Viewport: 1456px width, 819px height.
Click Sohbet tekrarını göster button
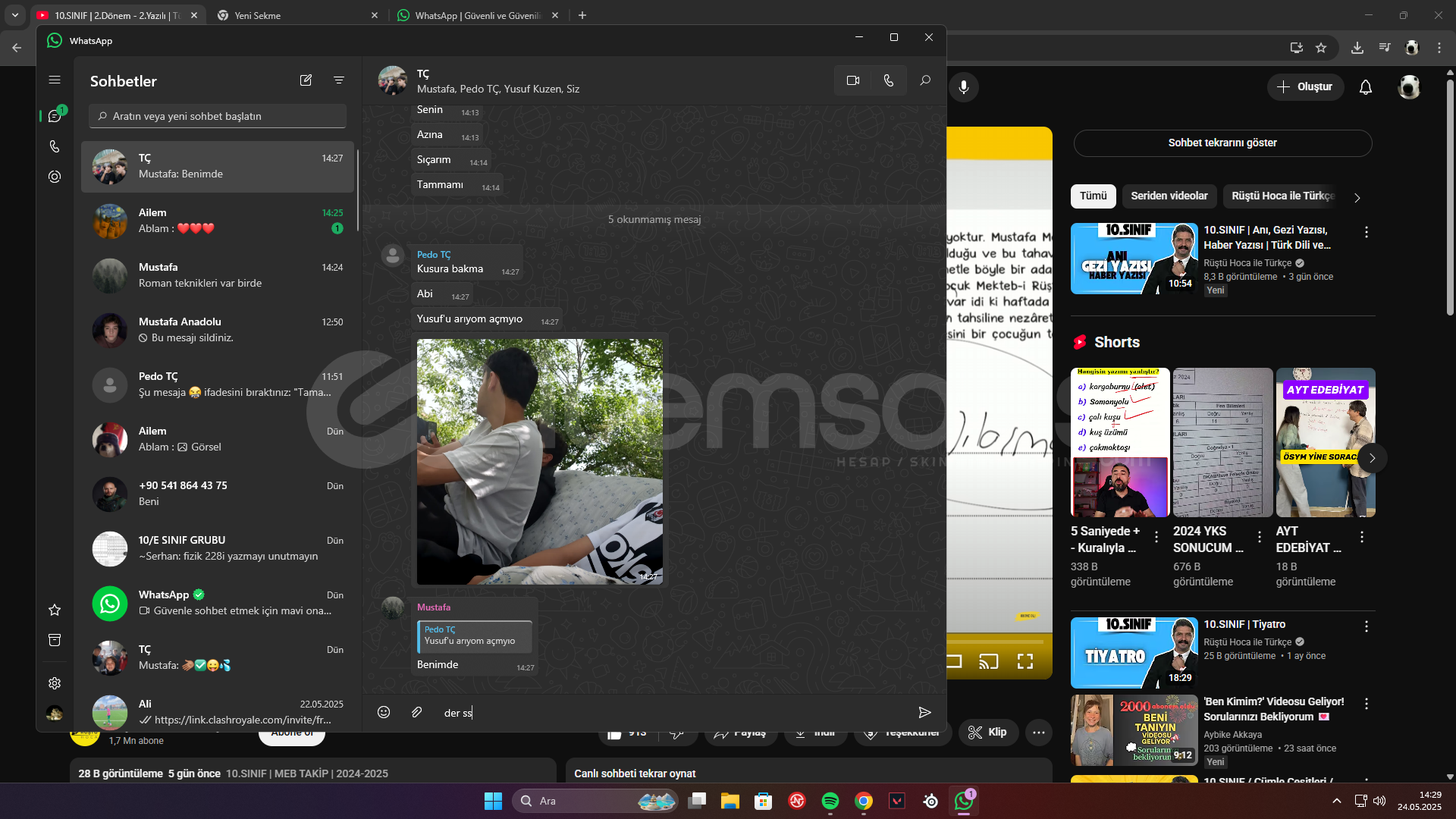tap(1222, 143)
